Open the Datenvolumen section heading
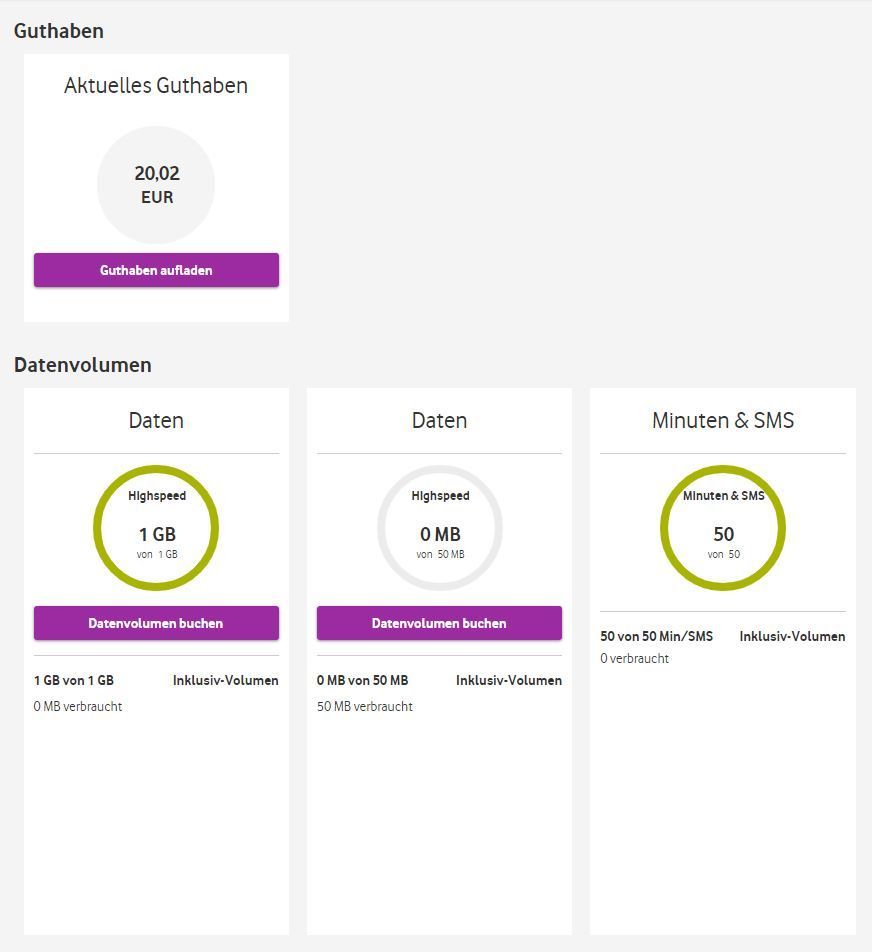The width and height of the screenshot is (872, 952). tap(83, 365)
